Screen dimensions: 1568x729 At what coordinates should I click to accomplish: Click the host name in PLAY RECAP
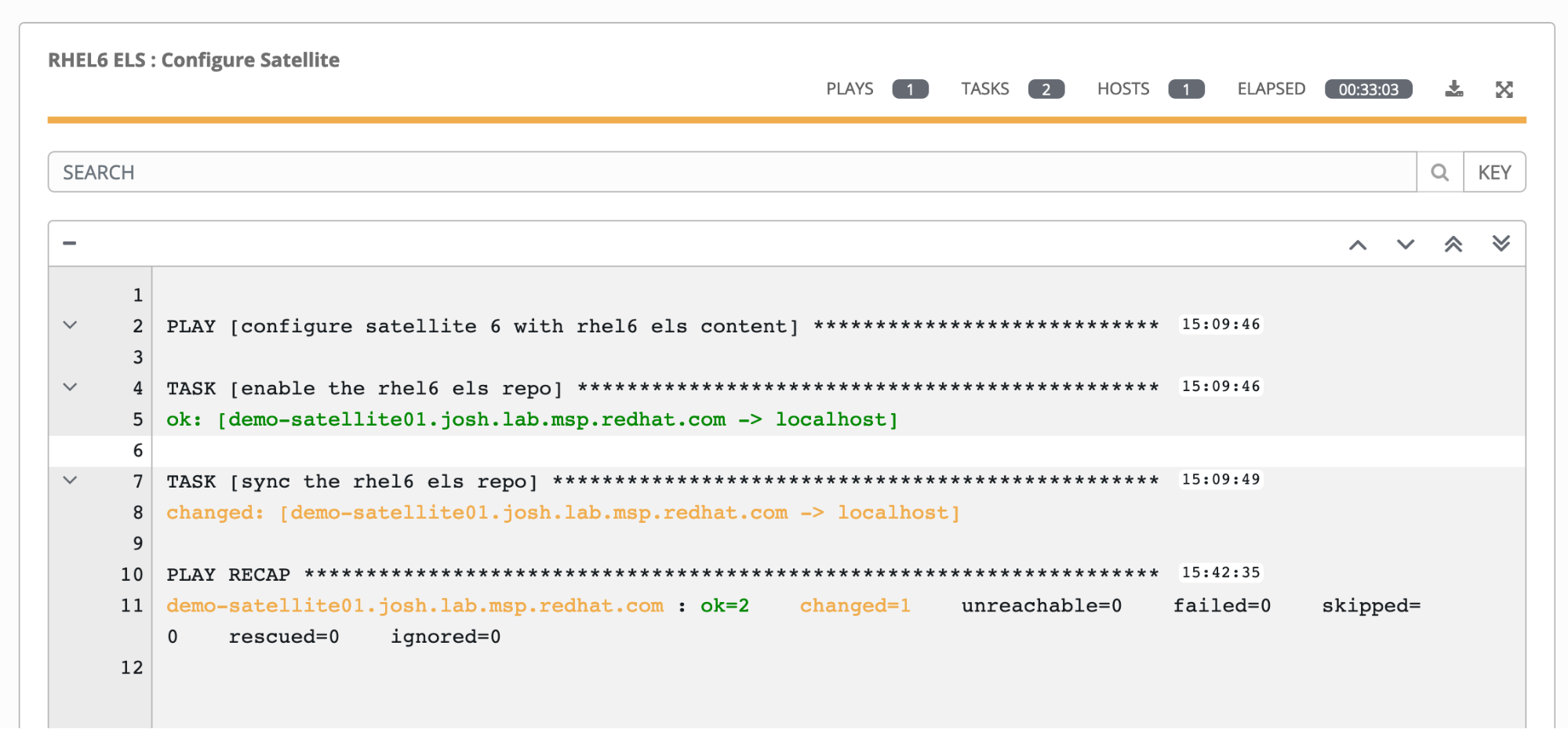click(414, 606)
